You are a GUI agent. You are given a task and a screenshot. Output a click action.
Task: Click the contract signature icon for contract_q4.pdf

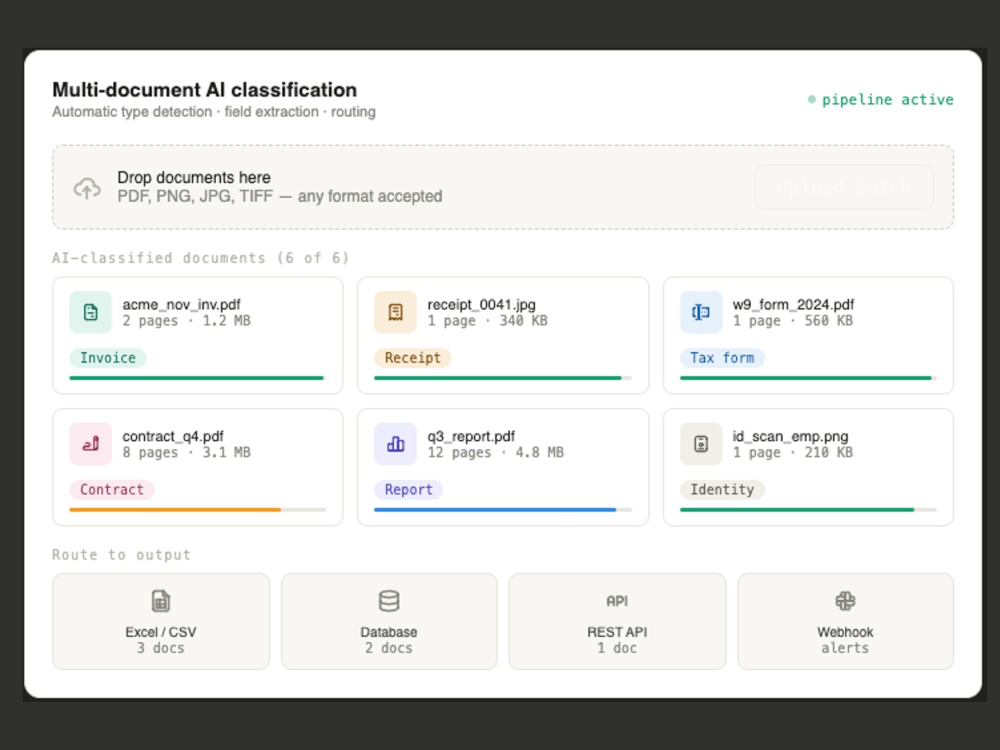91,444
